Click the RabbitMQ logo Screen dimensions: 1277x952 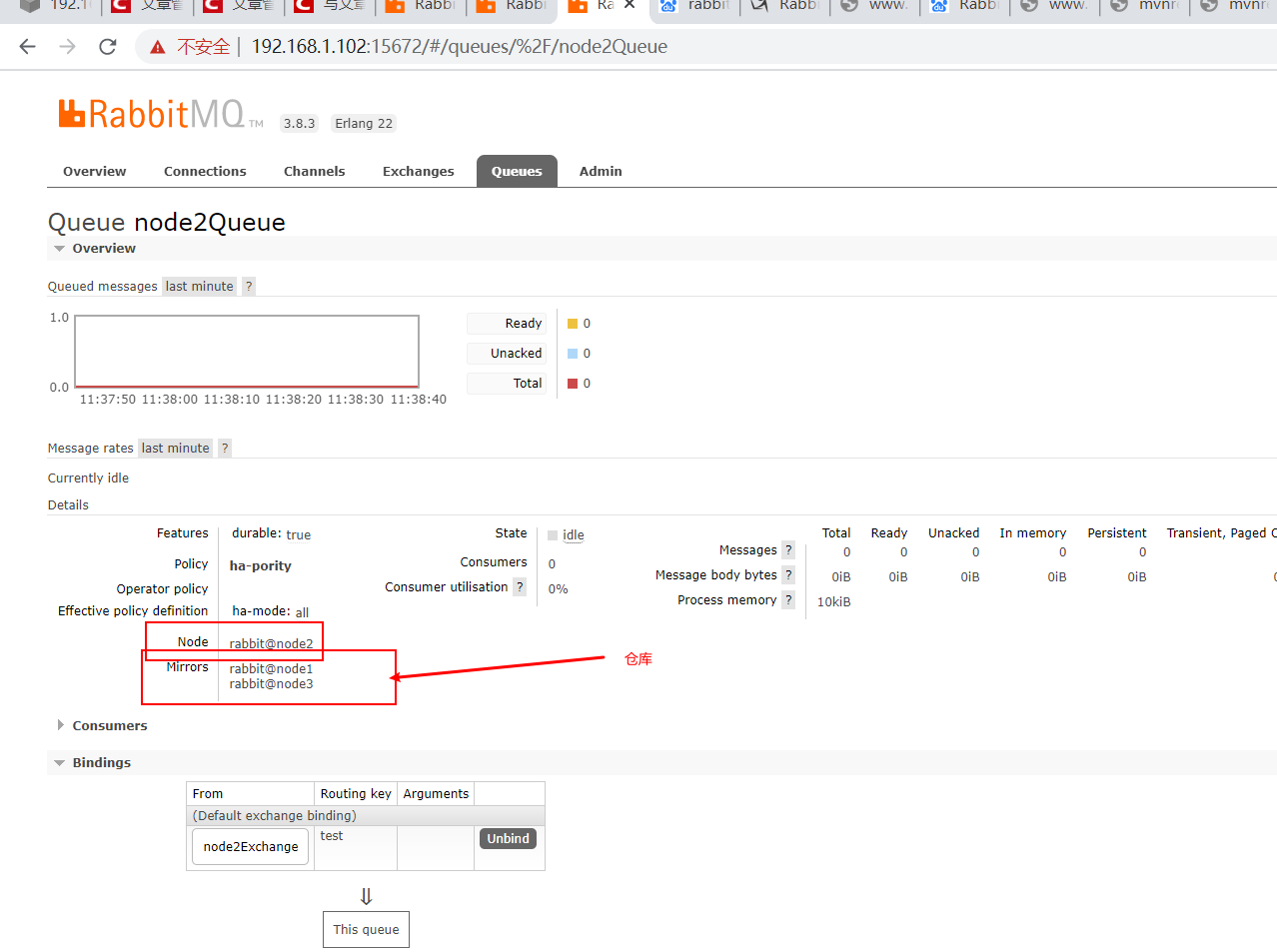click(x=161, y=114)
